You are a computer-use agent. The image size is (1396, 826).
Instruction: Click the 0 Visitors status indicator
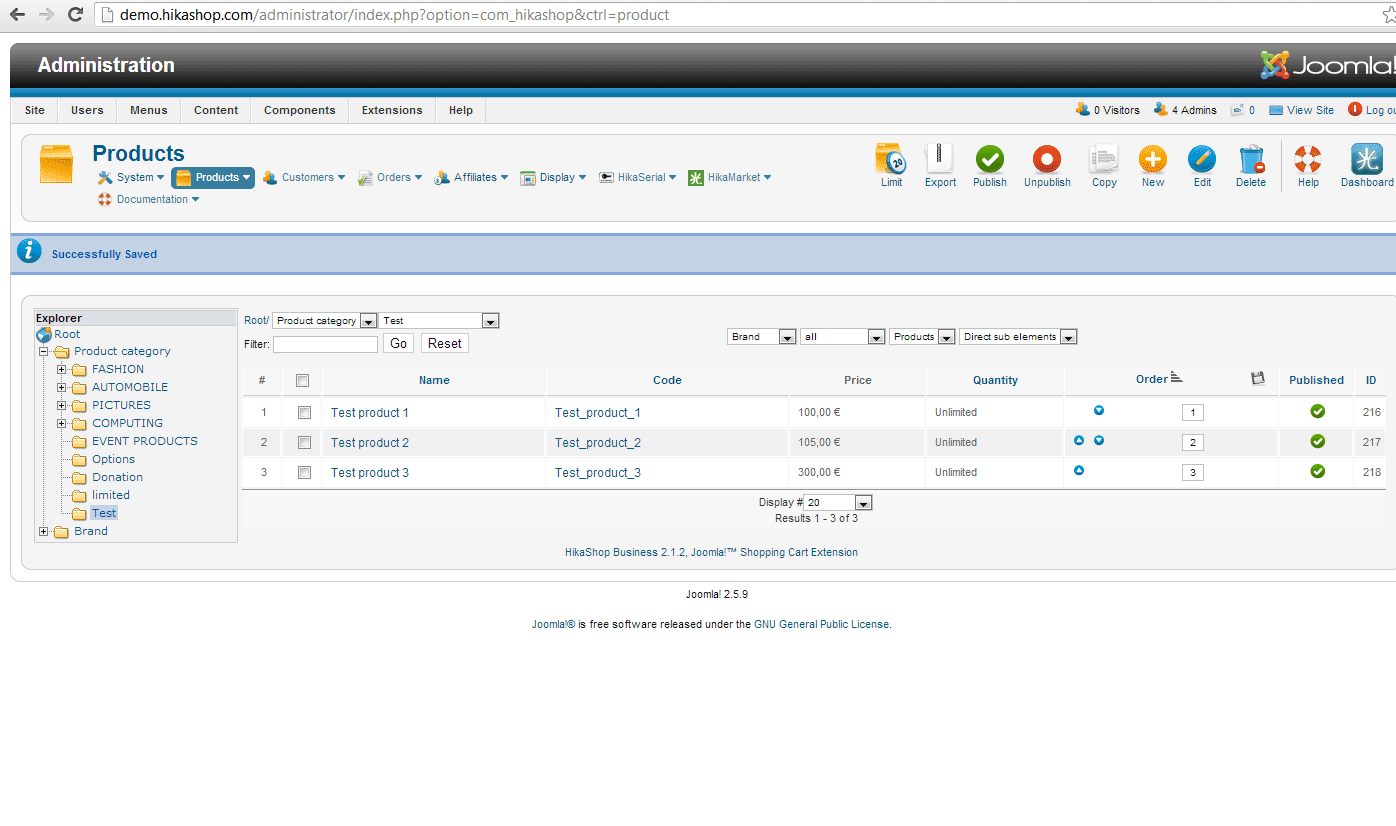1107,110
